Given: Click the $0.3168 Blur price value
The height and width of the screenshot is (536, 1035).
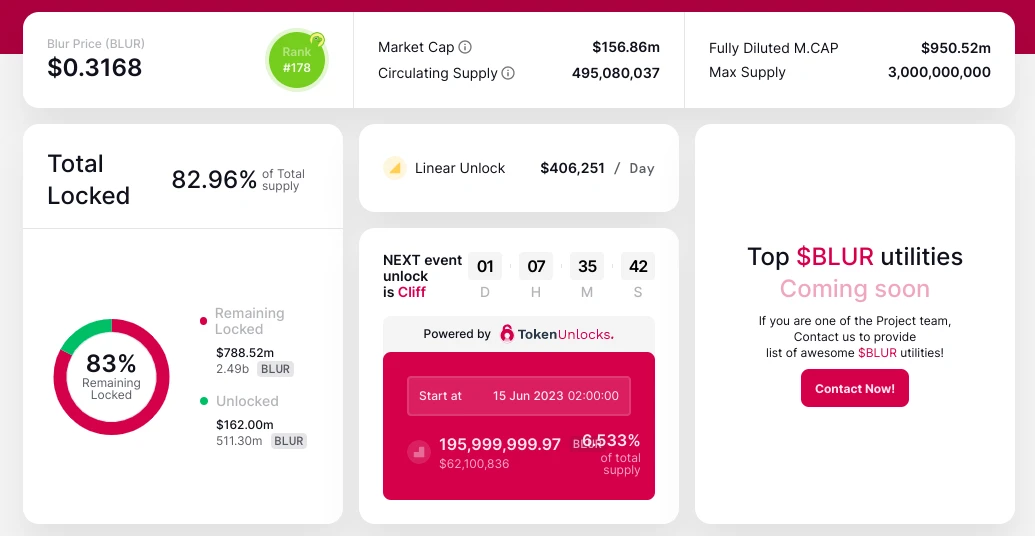Looking at the screenshot, I should [95, 68].
